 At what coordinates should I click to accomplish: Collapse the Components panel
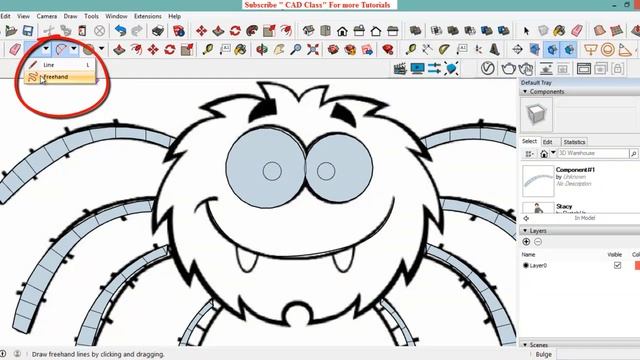pyautogui.click(x=525, y=92)
